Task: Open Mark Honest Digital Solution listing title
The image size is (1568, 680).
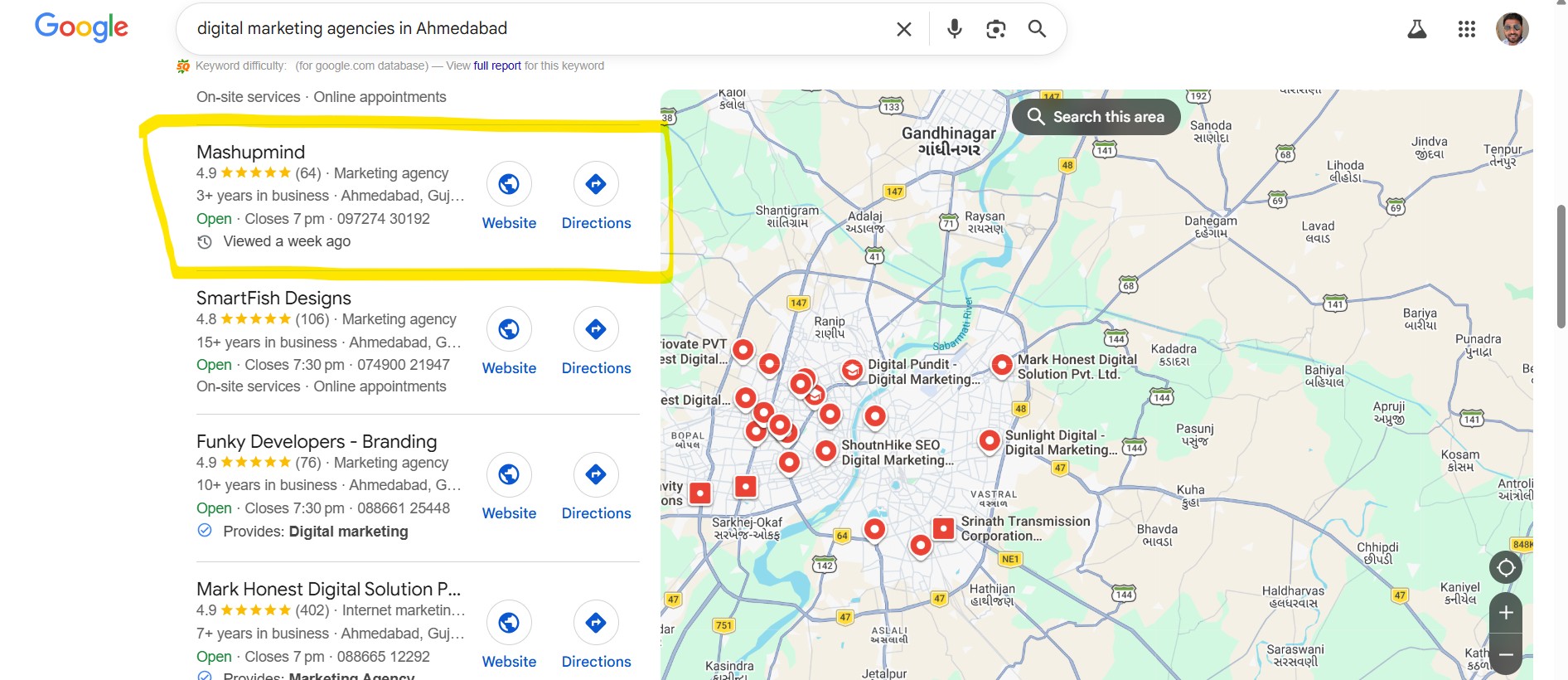Action: [x=328, y=589]
